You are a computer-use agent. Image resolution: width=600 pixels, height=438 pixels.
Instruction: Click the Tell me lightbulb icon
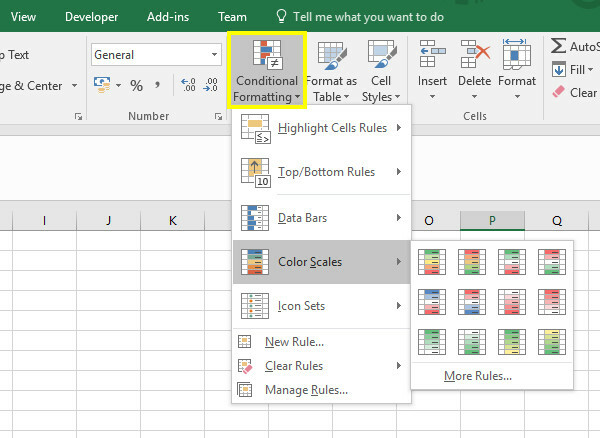point(281,16)
